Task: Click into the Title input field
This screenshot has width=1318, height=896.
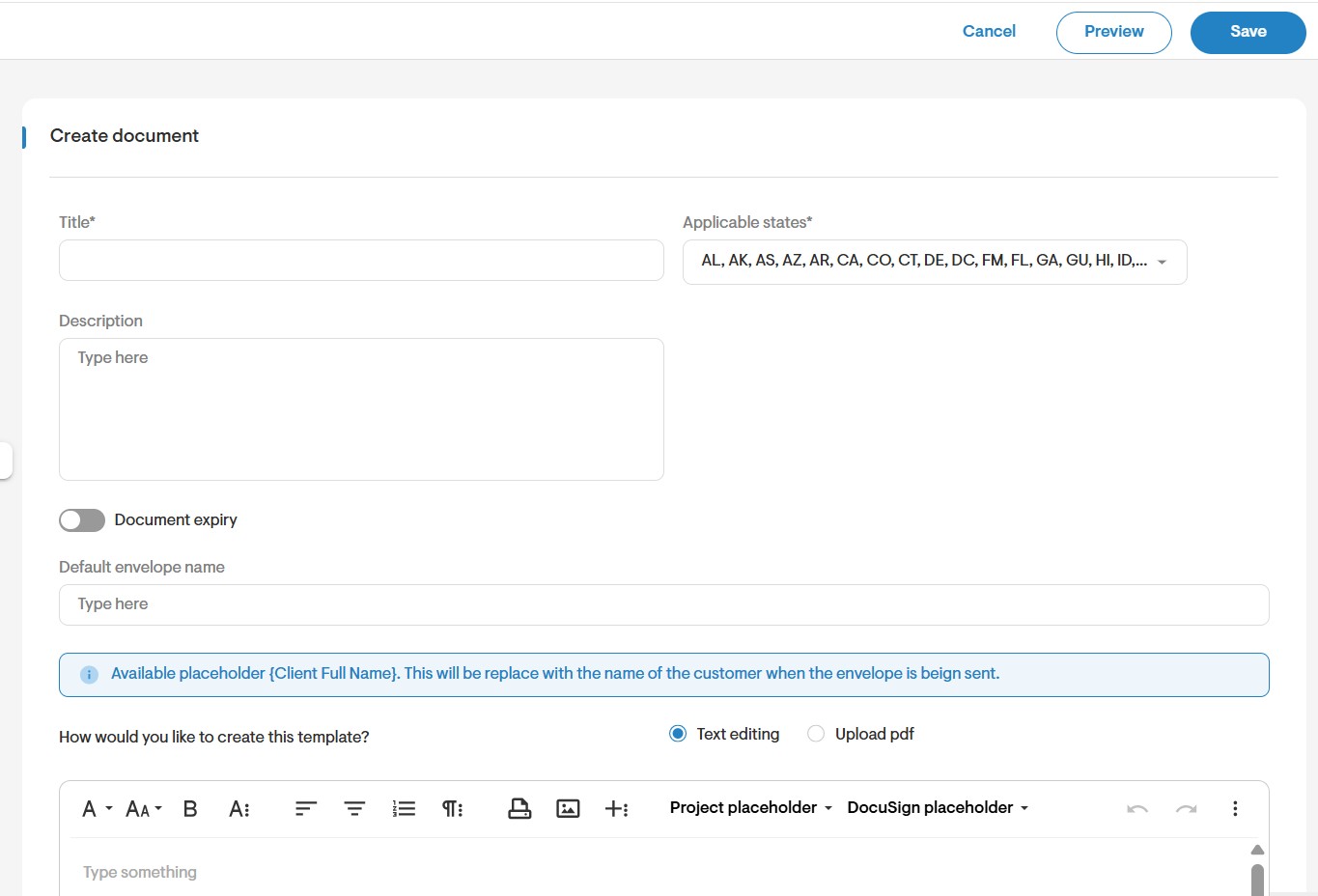Action: click(x=361, y=260)
